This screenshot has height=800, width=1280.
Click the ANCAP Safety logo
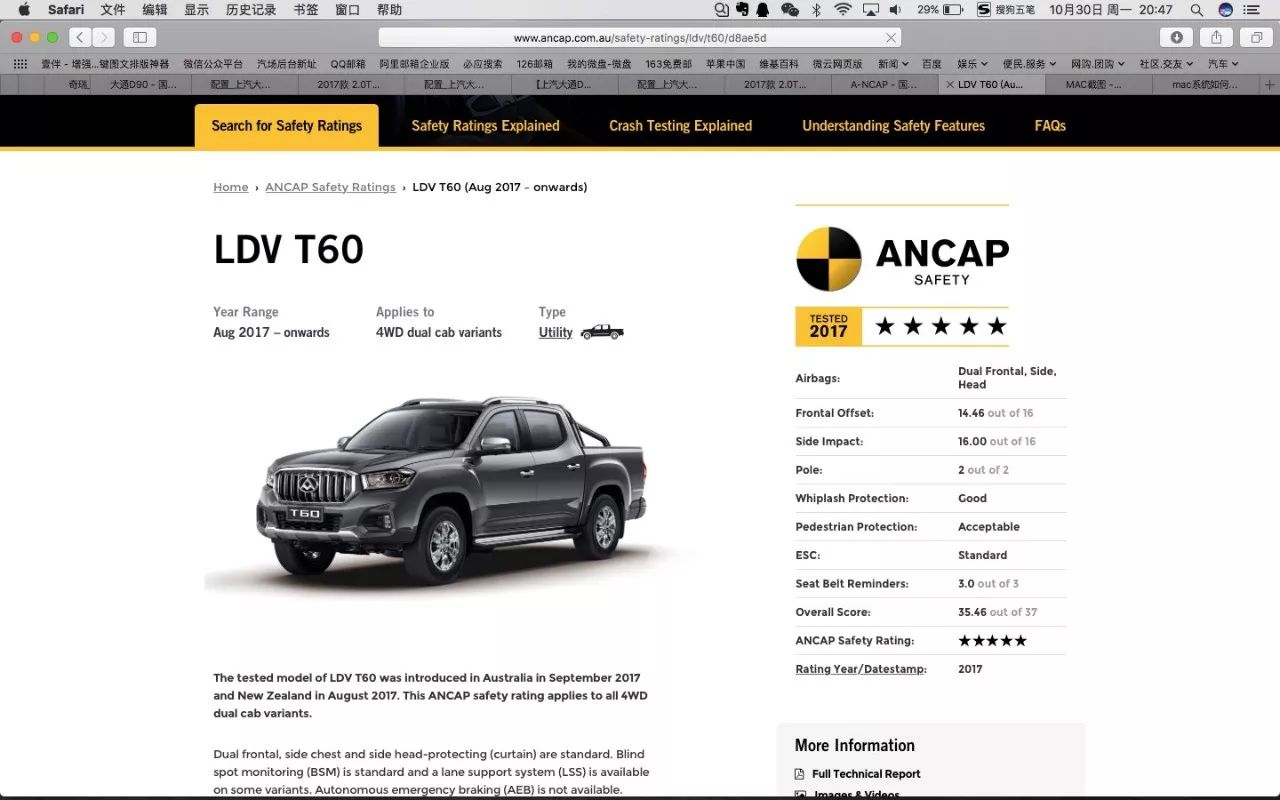902,259
